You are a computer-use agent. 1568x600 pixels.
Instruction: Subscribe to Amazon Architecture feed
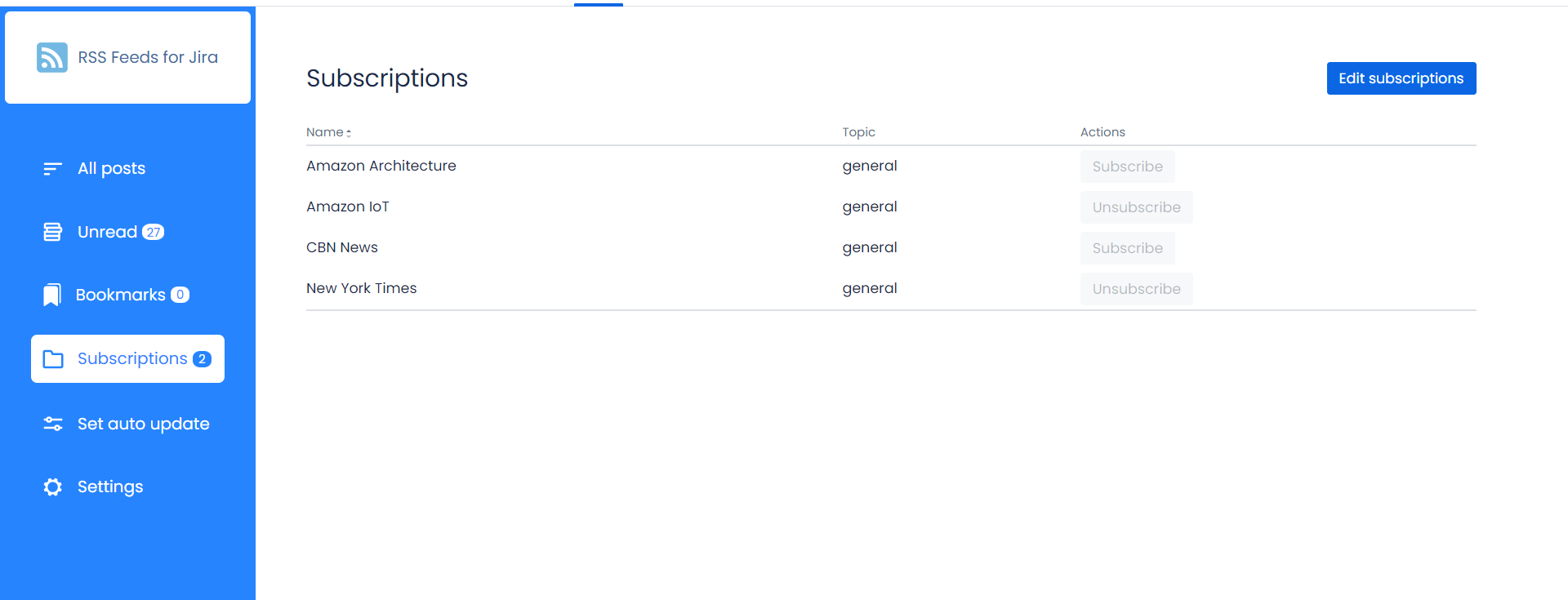[x=1127, y=167]
